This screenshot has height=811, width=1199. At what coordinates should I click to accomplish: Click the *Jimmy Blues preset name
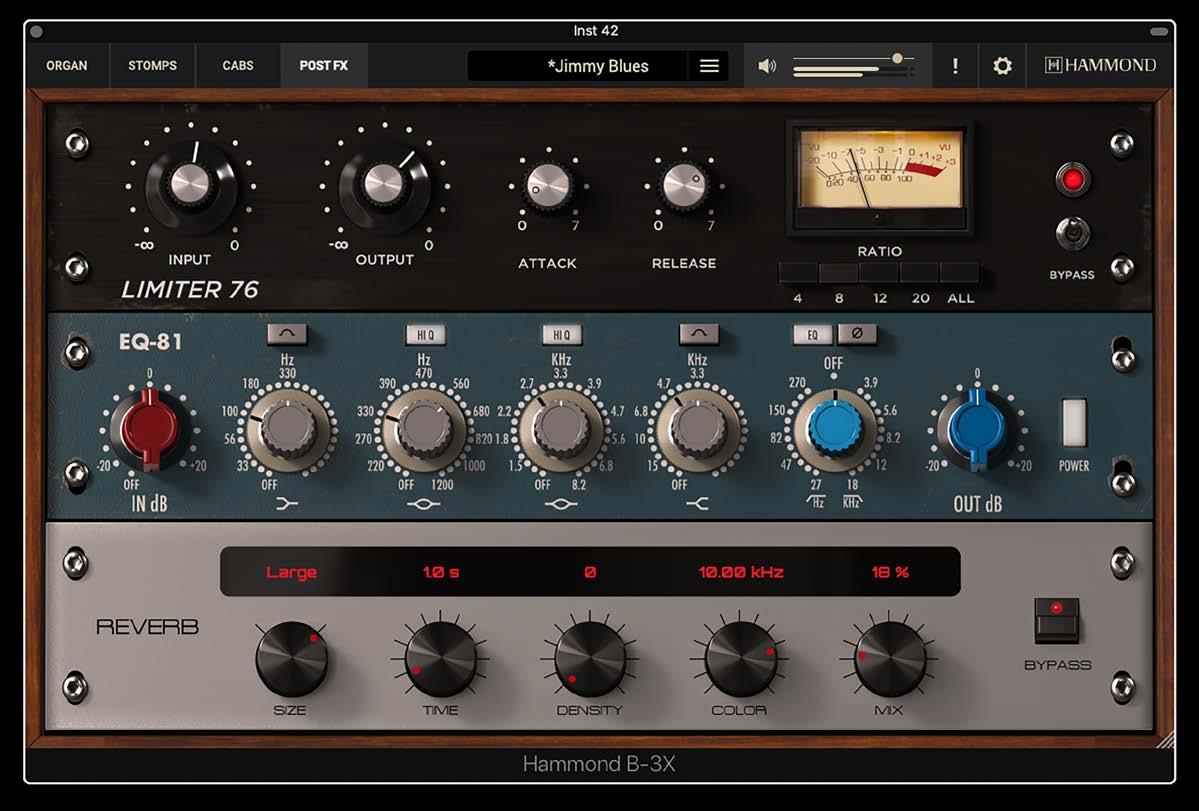point(598,67)
